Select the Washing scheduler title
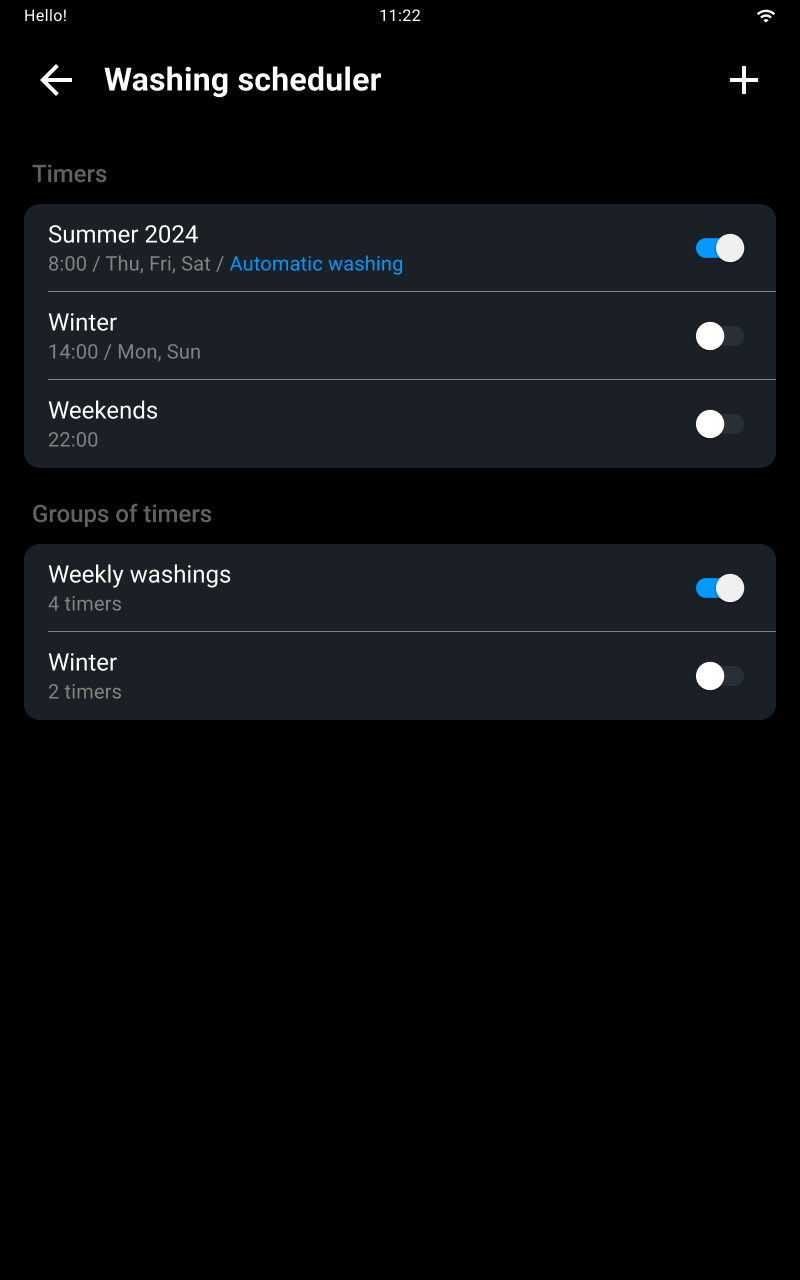 click(x=243, y=80)
